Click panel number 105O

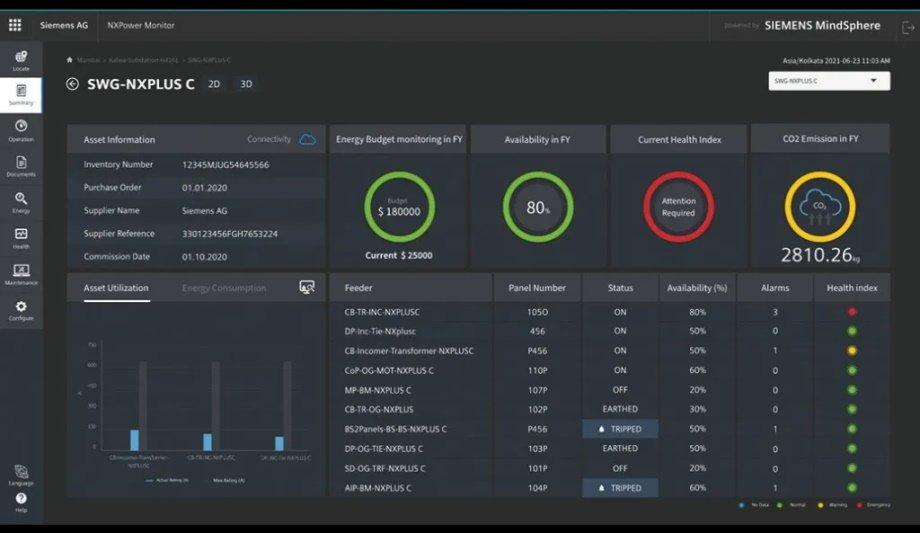pyautogui.click(x=537, y=312)
